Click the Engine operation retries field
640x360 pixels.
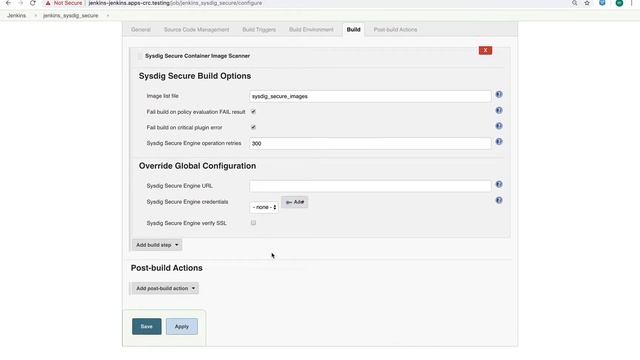pos(370,143)
